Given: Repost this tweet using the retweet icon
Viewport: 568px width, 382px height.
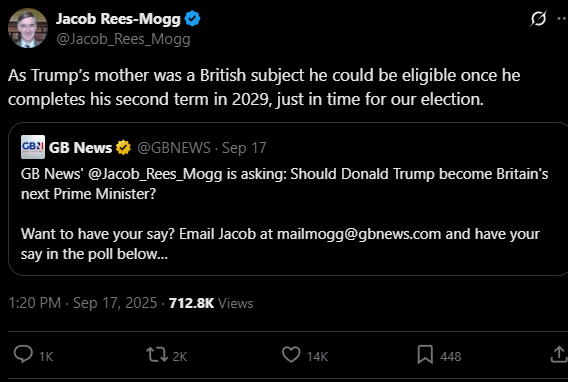Looking at the screenshot, I should pyautogui.click(x=157, y=354).
